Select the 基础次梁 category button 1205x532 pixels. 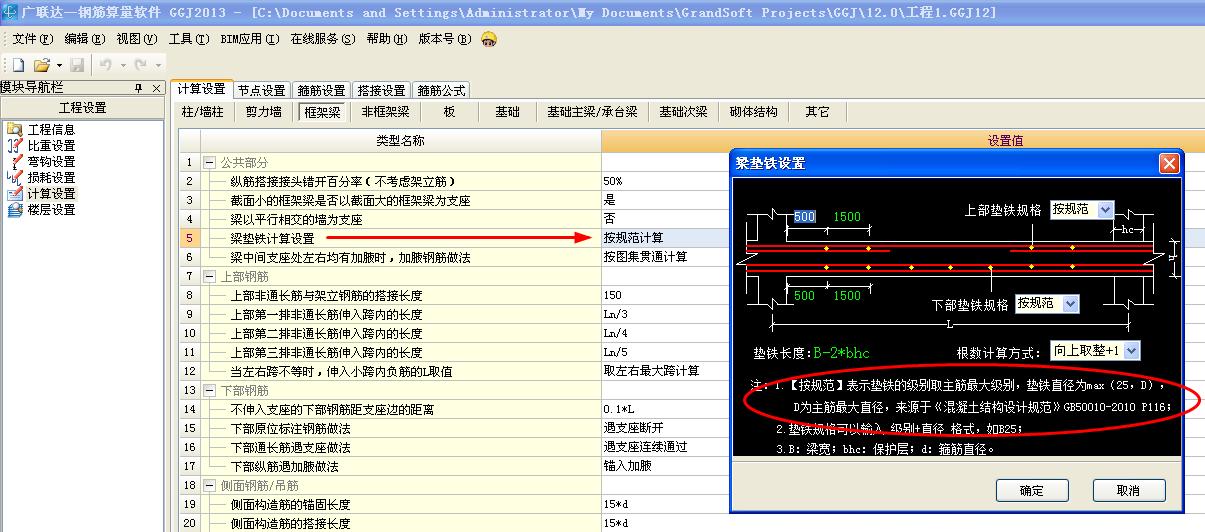(x=683, y=112)
